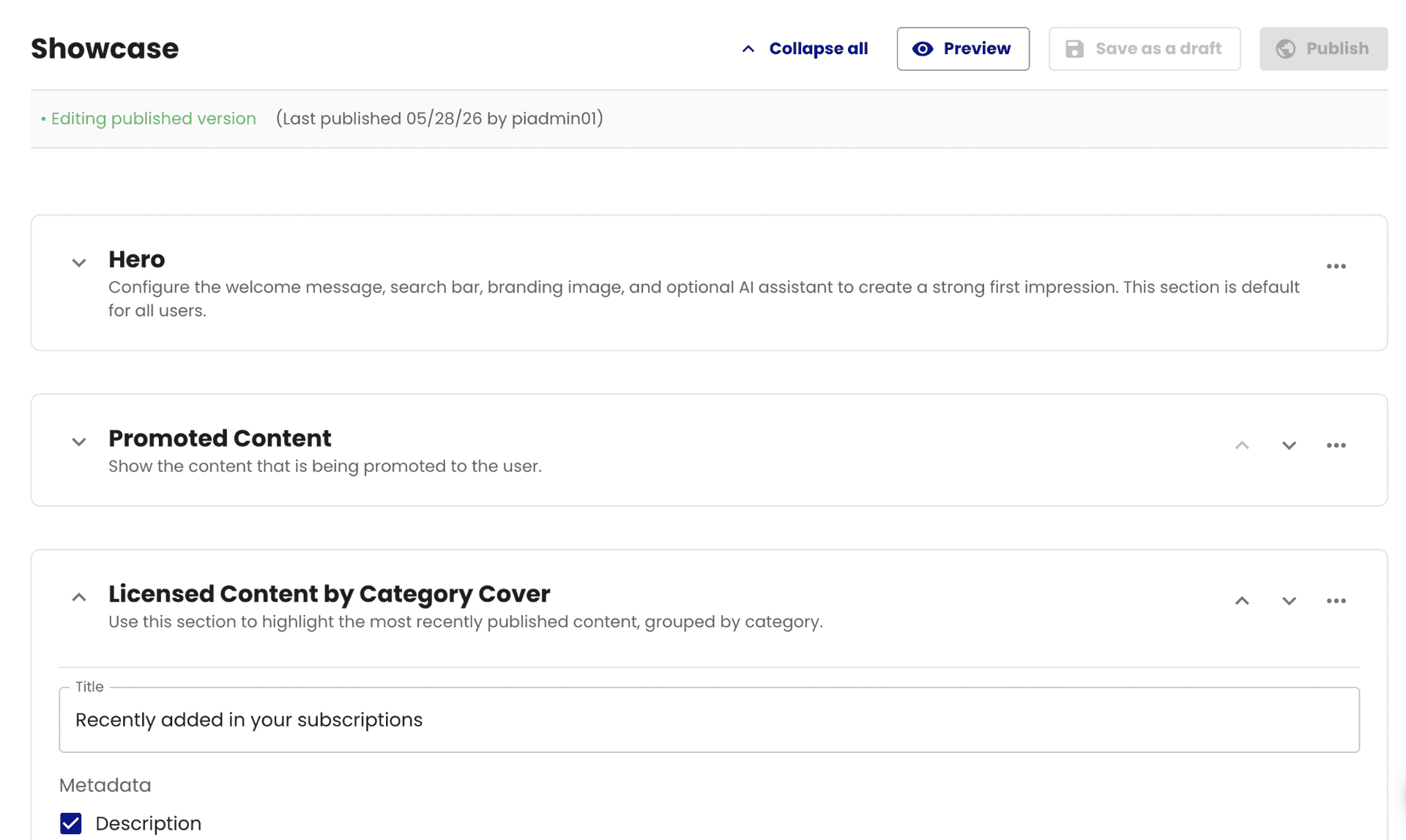The image size is (1406, 840).
Task: Open the Preview of the Showcase
Action: point(962,48)
